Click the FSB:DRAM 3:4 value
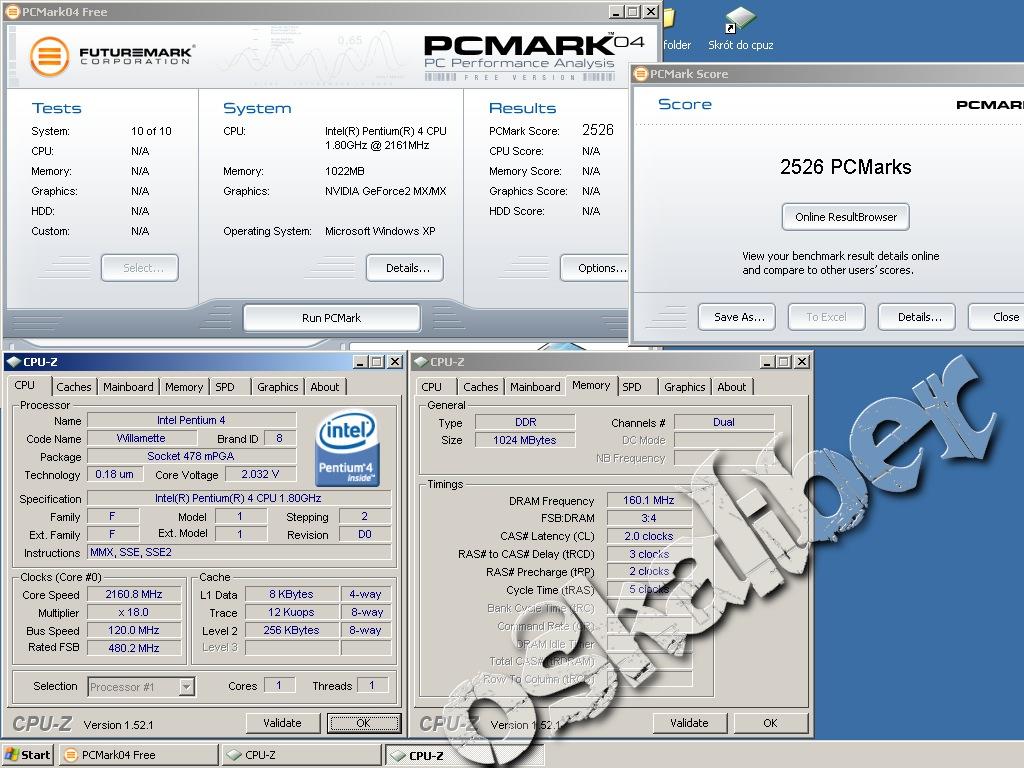Image resolution: width=1024 pixels, height=768 pixels. [x=649, y=518]
